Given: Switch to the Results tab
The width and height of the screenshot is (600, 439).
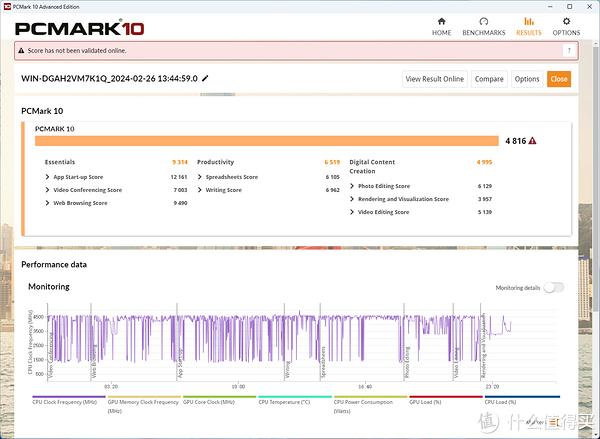Looking at the screenshot, I should 528,24.
